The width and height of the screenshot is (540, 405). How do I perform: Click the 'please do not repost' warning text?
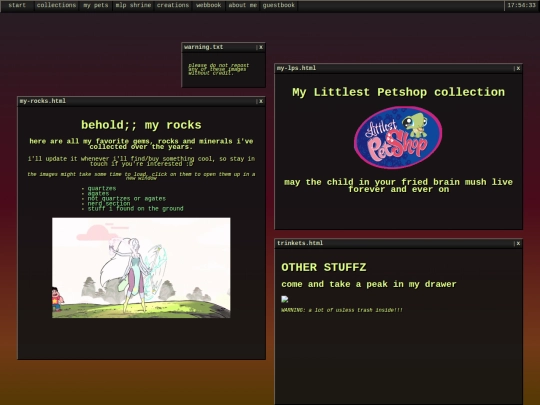[218, 69]
